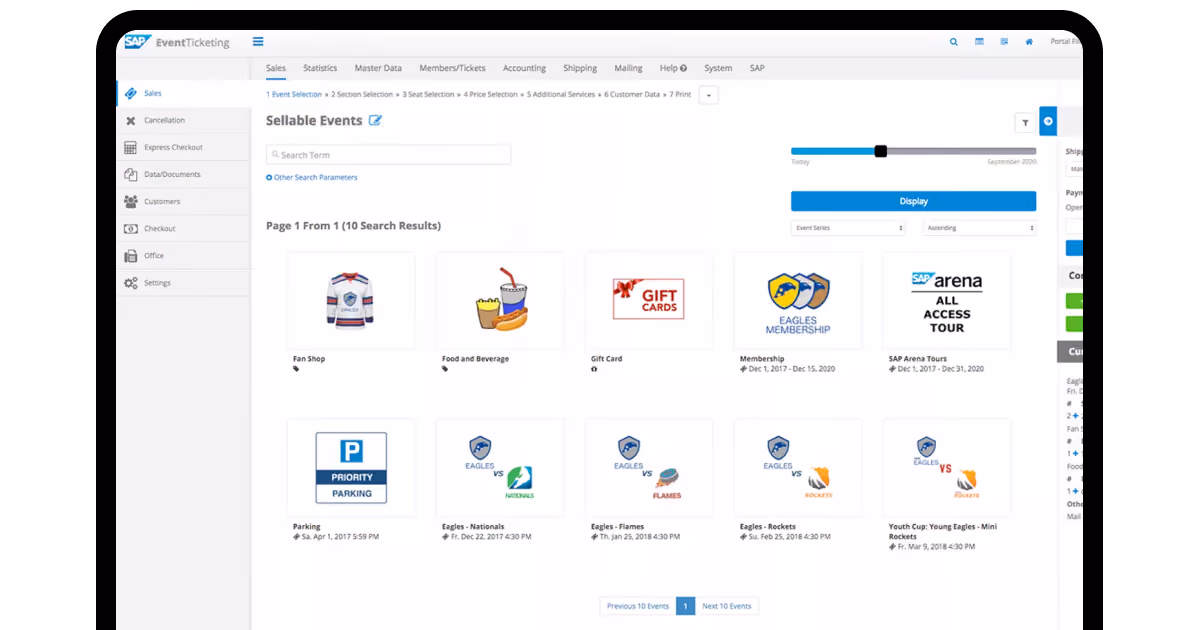
Task: Click the calendar view icon in header
Action: tap(979, 42)
